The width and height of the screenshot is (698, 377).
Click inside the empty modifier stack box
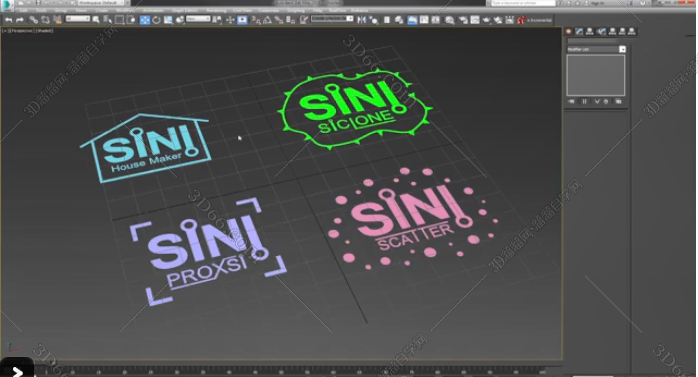596,75
